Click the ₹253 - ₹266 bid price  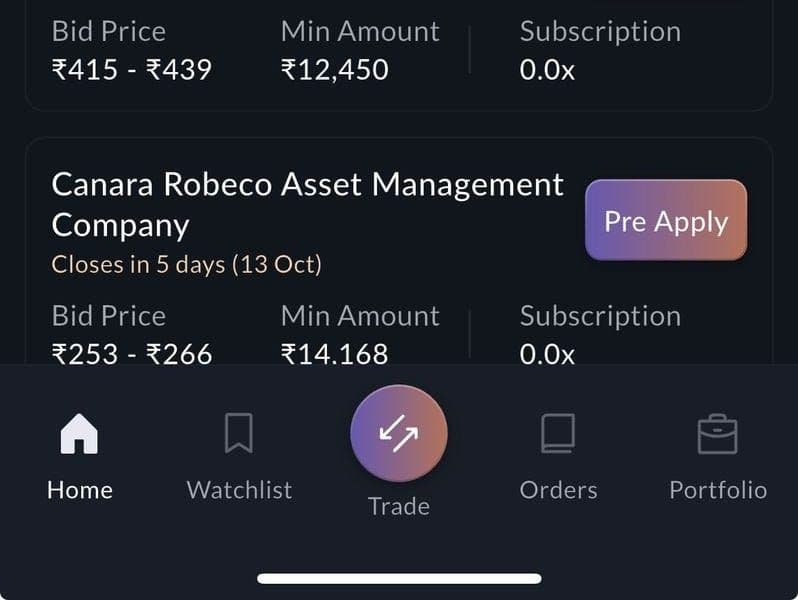point(132,353)
